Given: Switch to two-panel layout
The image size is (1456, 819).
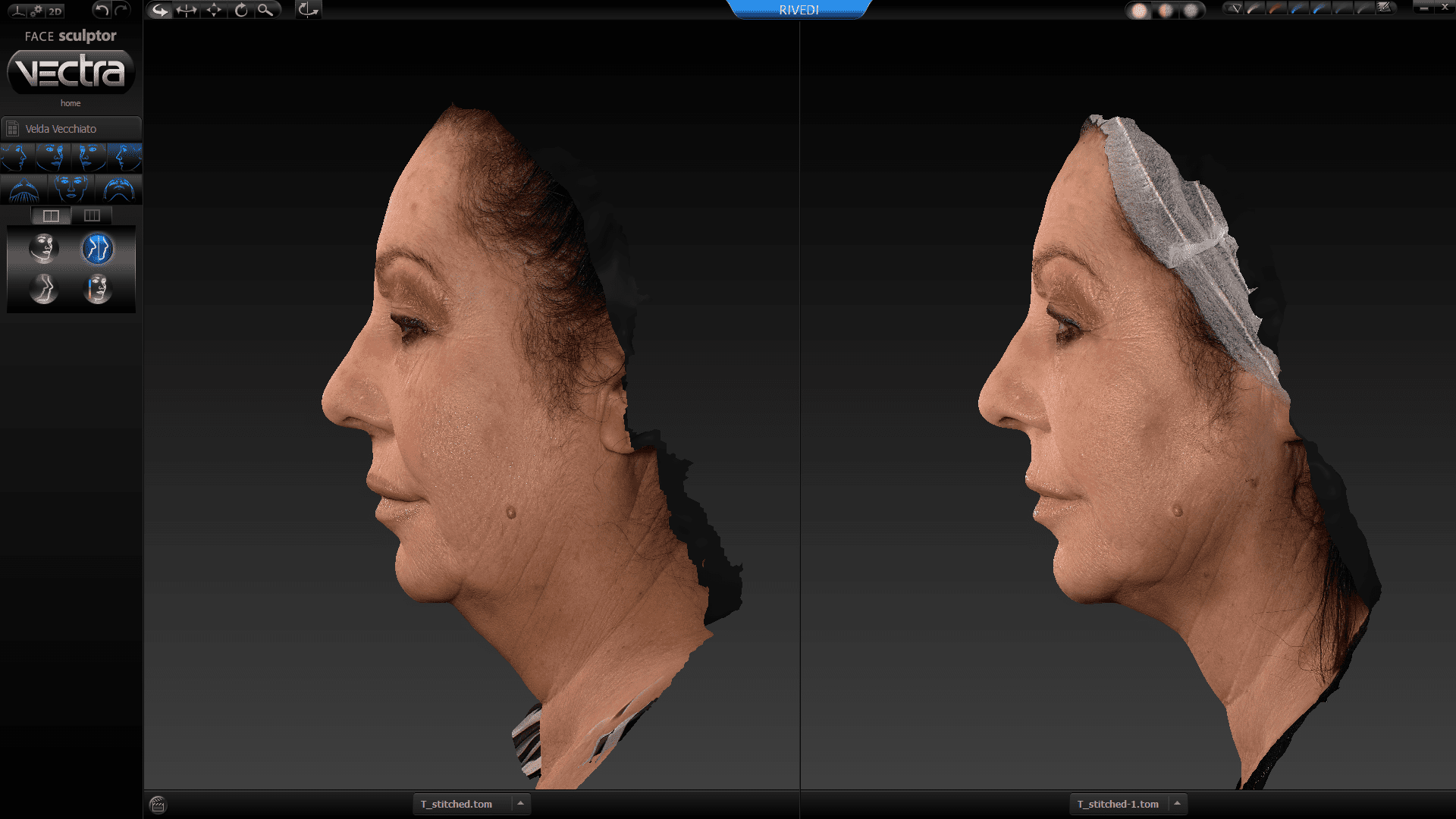Looking at the screenshot, I should (51, 216).
